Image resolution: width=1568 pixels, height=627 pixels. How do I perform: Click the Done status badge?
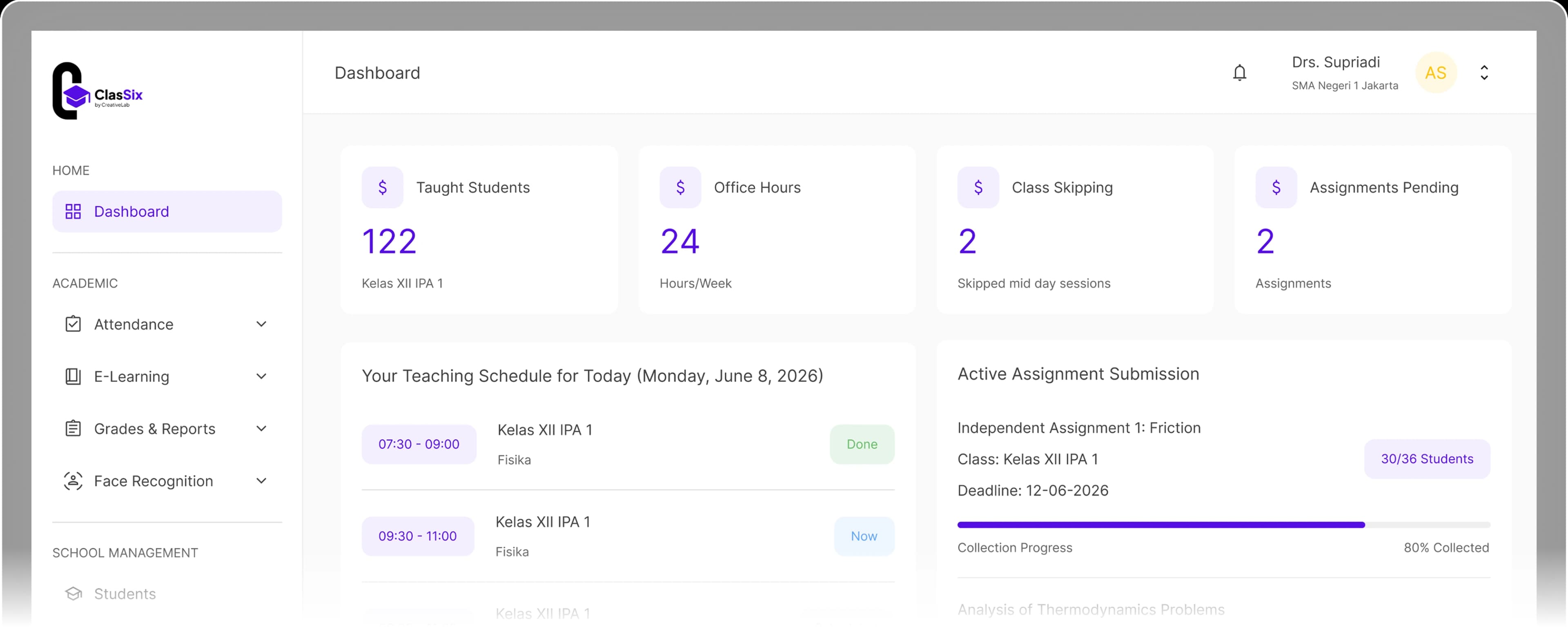862,445
